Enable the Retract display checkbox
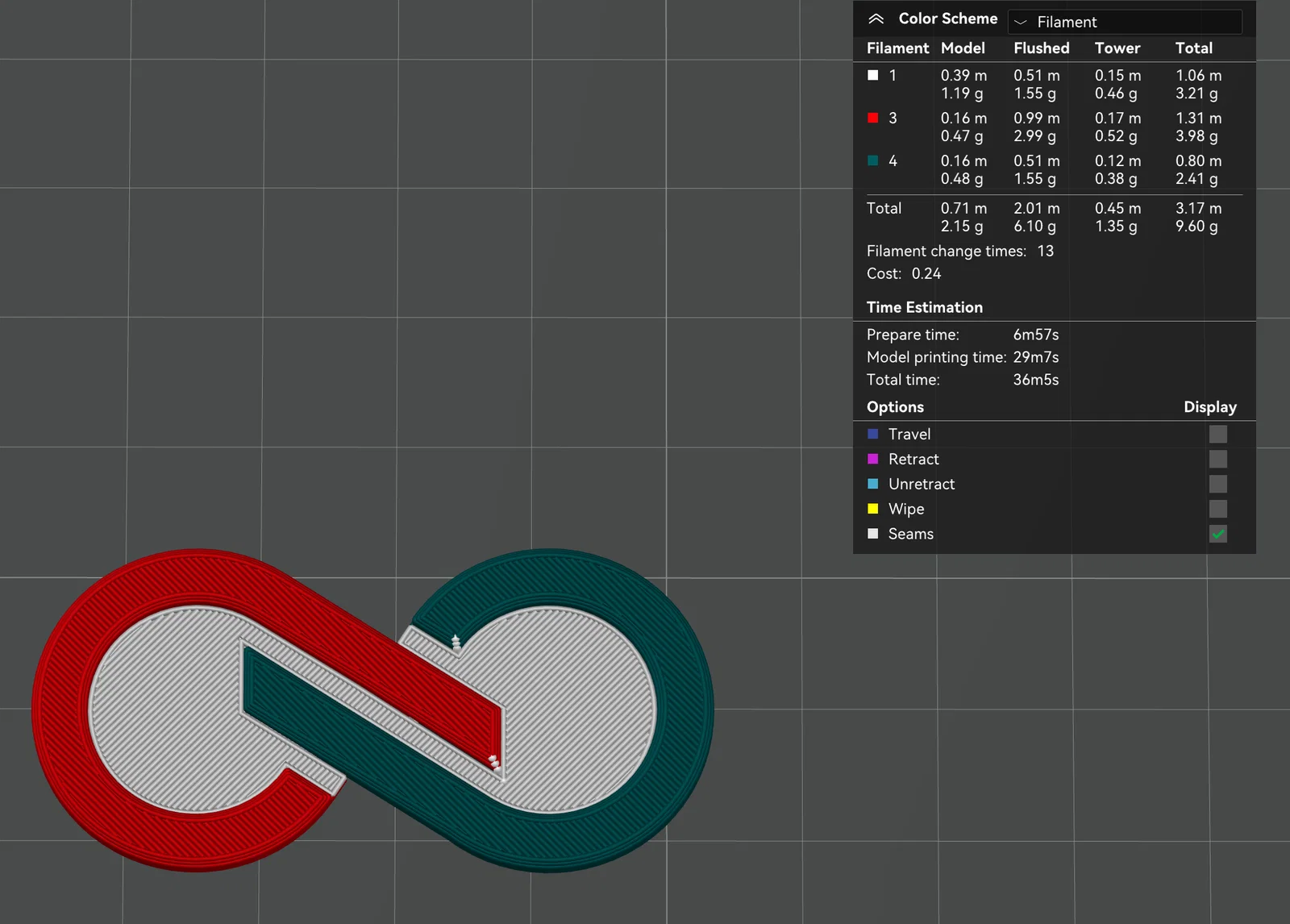 (x=1218, y=459)
